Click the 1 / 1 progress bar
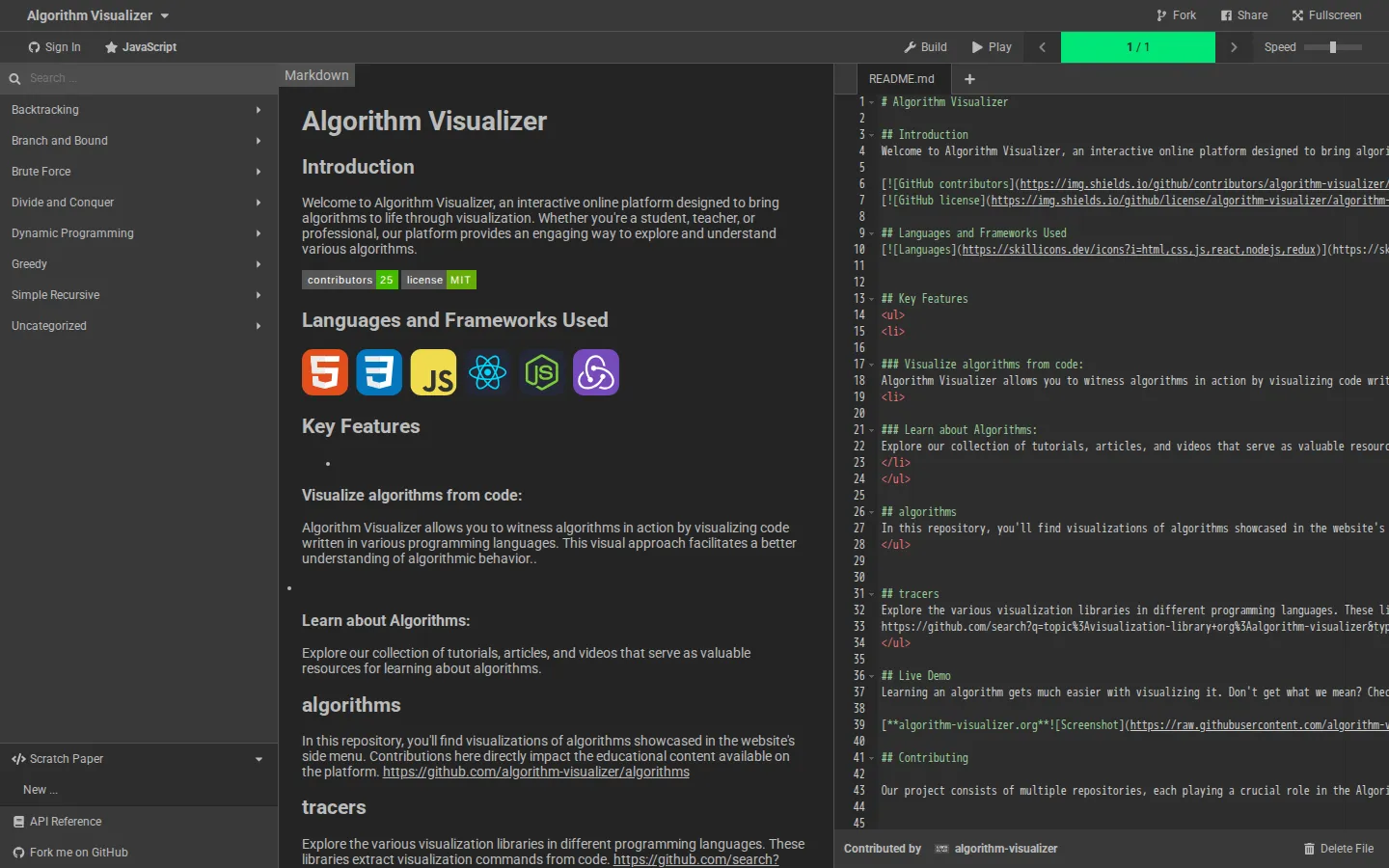Screen dimensions: 1389x868 [1138, 47]
